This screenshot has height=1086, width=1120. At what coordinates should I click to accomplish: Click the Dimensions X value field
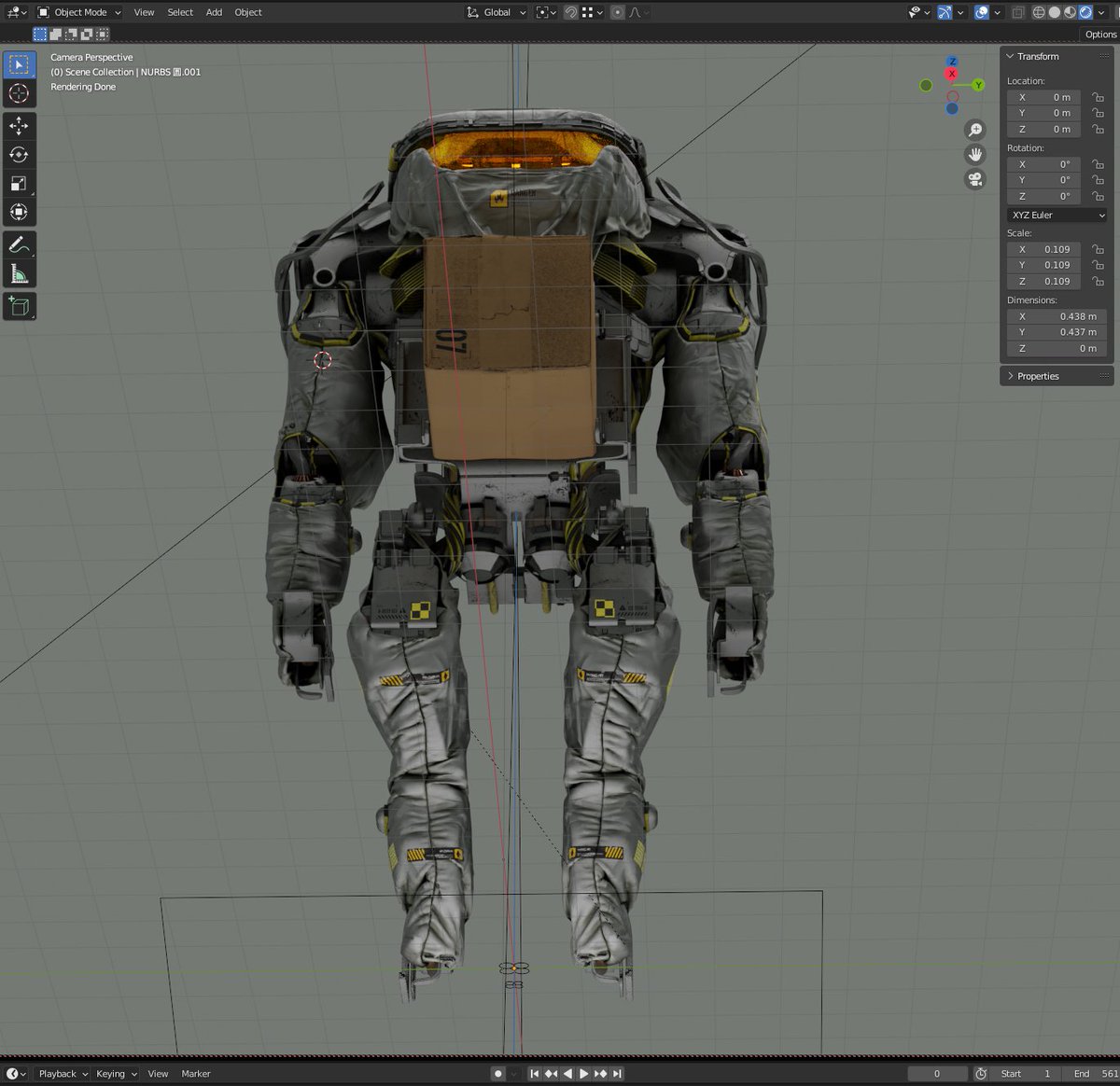click(1057, 316)
